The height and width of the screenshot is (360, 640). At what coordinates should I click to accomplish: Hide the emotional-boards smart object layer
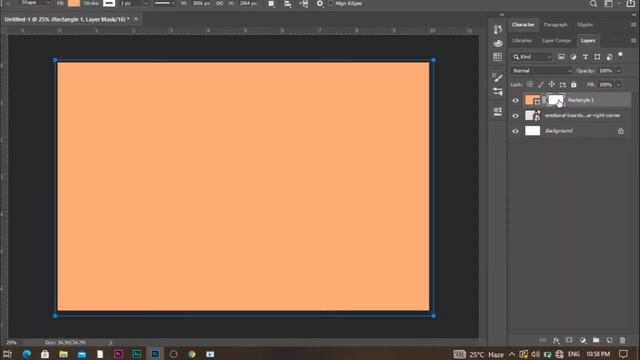point(516,116)
